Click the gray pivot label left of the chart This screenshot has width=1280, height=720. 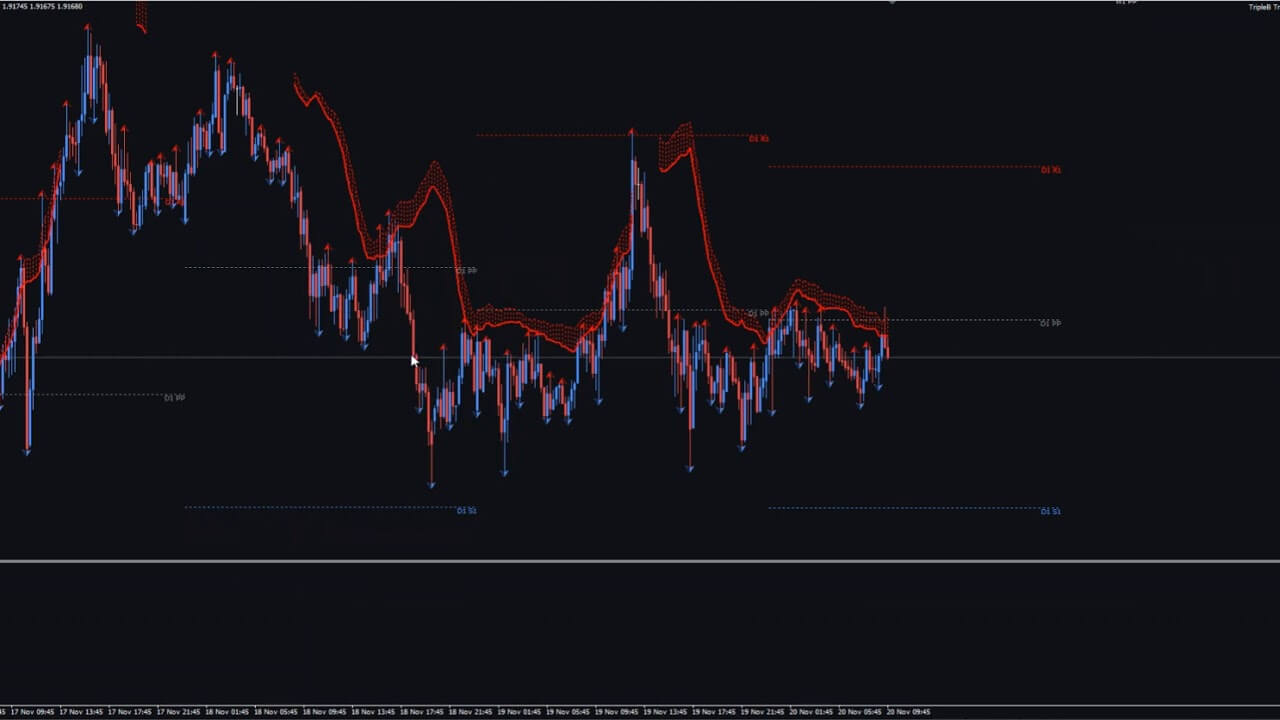pos(174,397)
